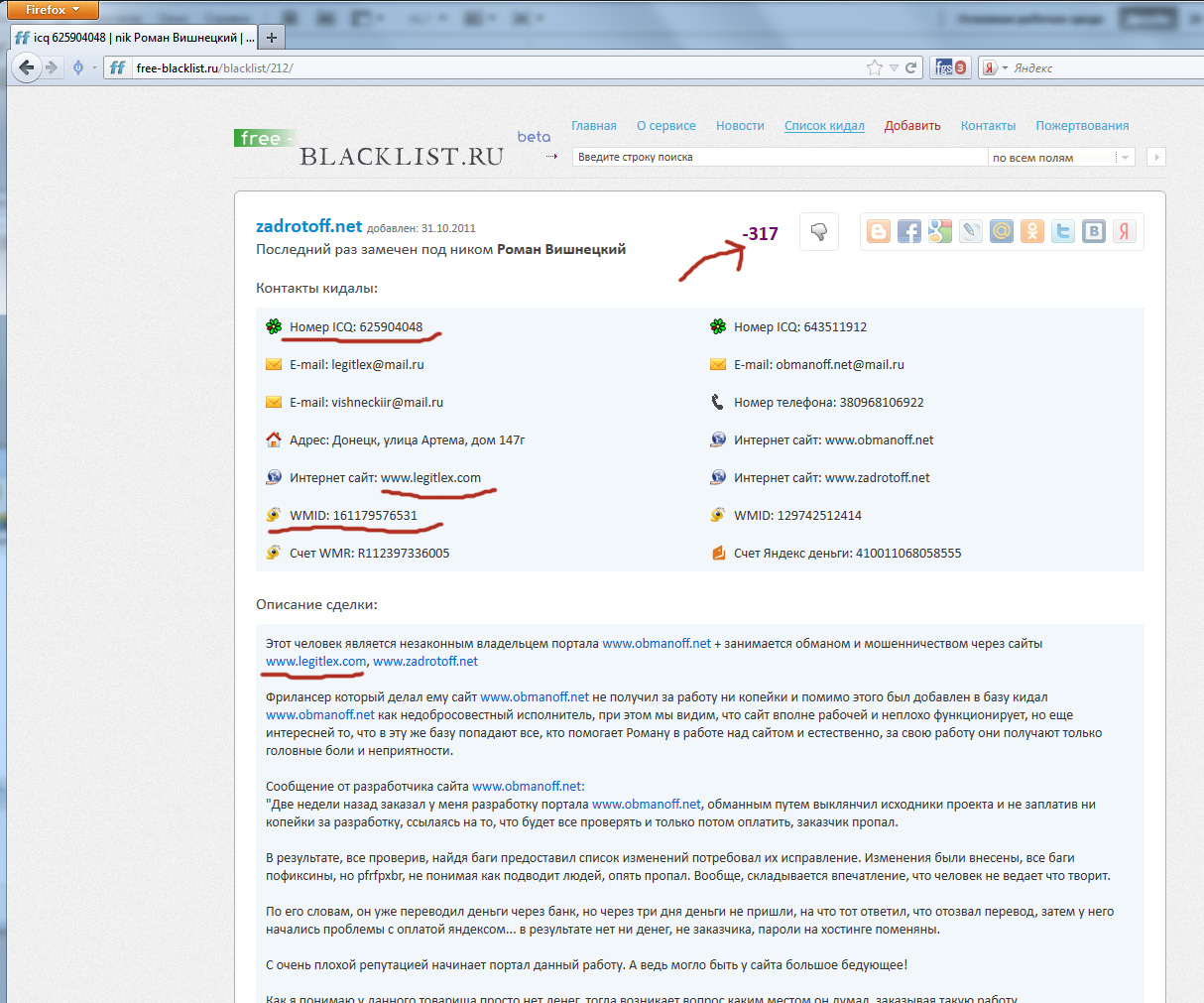Bookmark this page with the star icon
The image size is (1204, 1003).
pos(874,67)
